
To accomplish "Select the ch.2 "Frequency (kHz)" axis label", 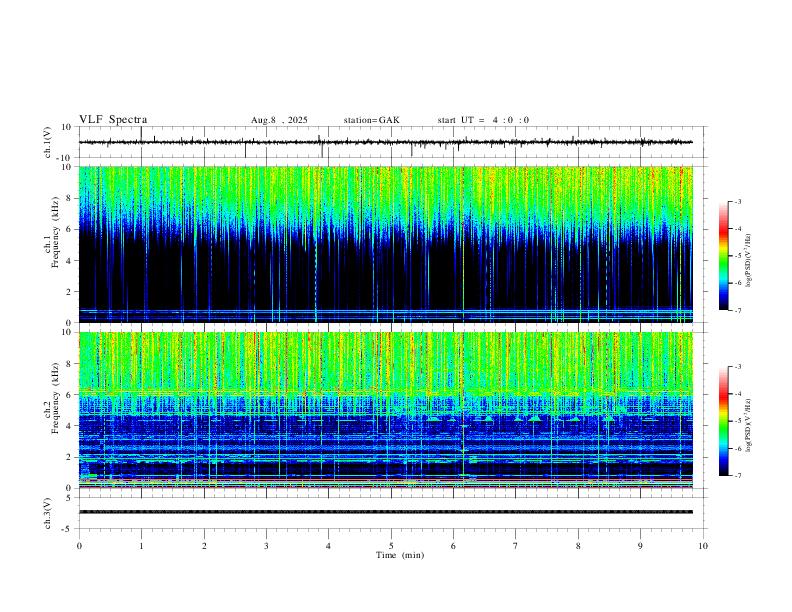I will point(55,397).
